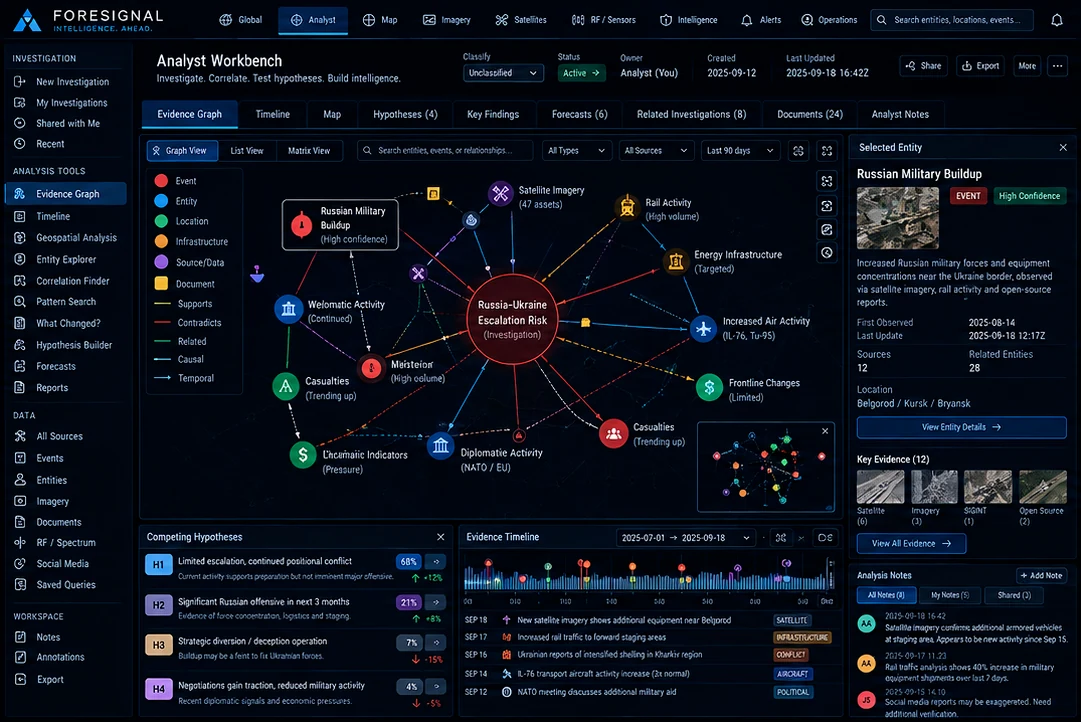Click the More button in header

point(1027,66)
